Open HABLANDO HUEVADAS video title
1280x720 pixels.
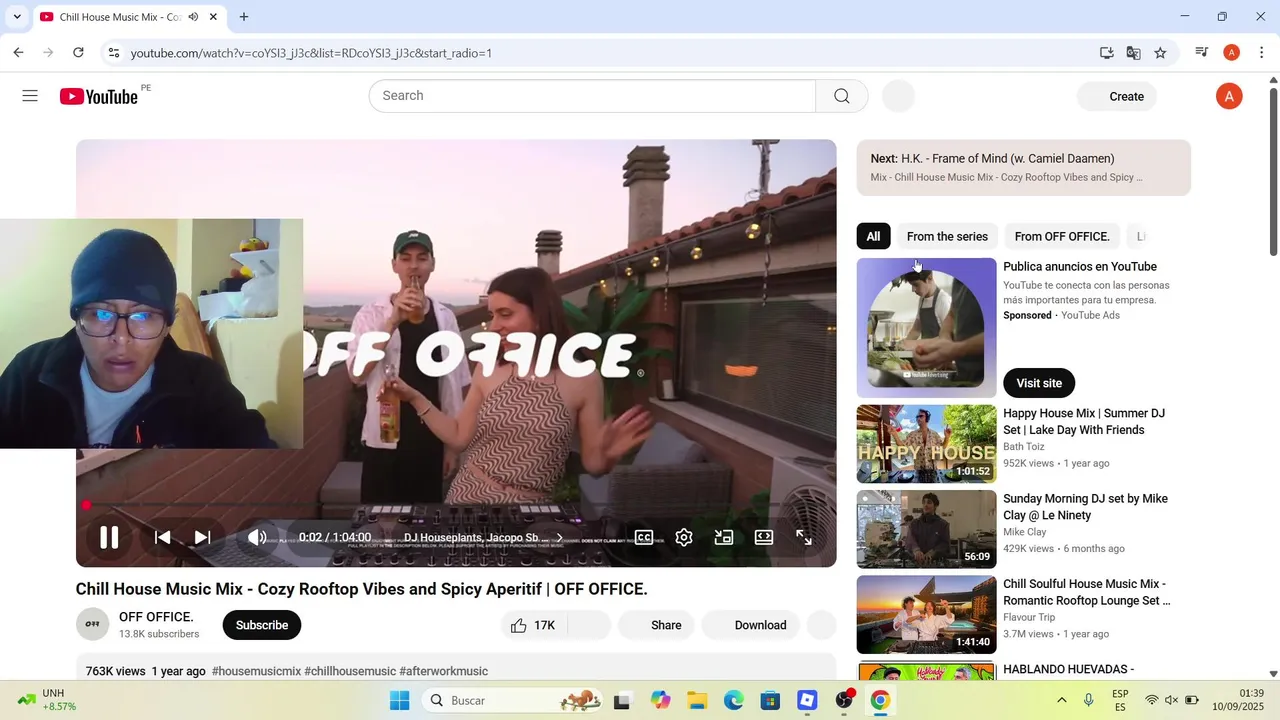1069,669
